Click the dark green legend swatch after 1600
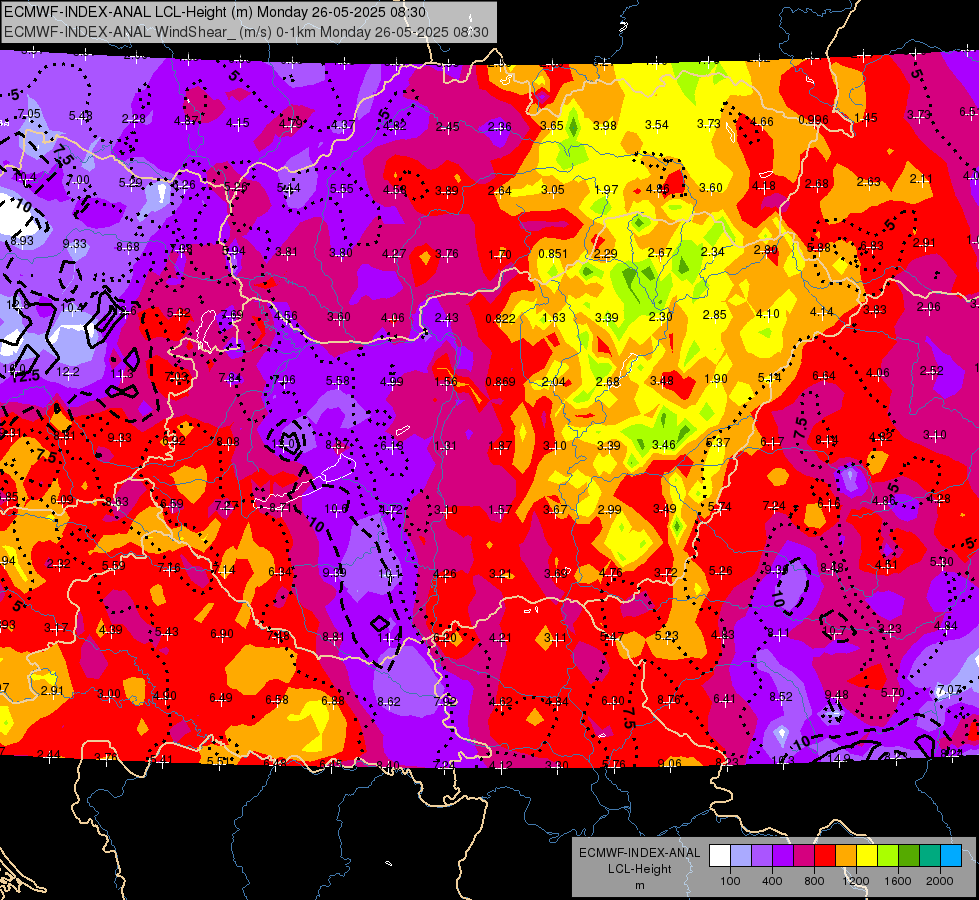This screenshot has height=900, width=979. point(909,856)
